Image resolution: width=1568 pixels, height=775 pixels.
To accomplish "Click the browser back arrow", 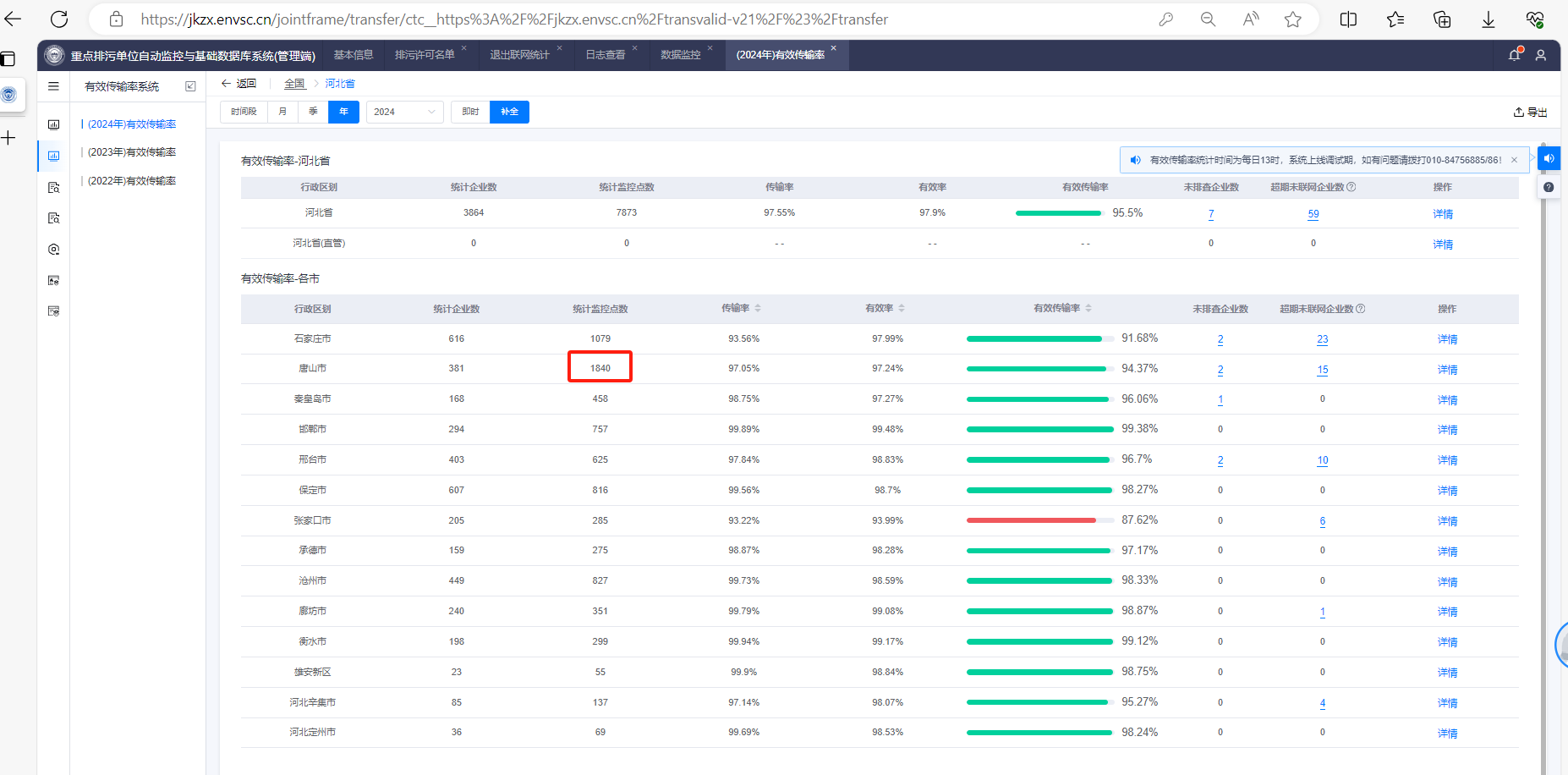I will pos(14,19).
